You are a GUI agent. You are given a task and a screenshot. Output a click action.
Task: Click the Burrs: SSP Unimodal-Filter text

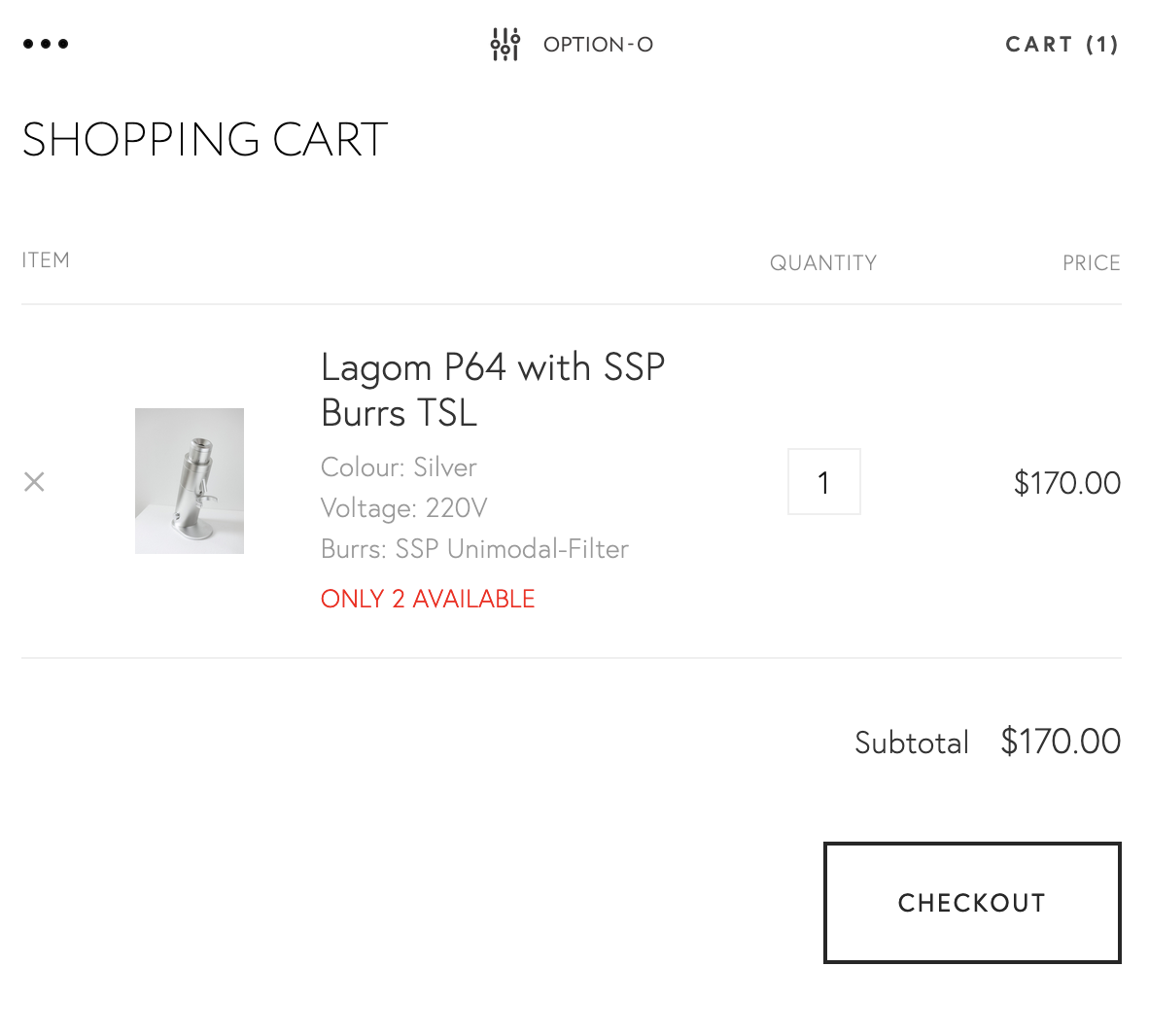[x=474, y=549]
